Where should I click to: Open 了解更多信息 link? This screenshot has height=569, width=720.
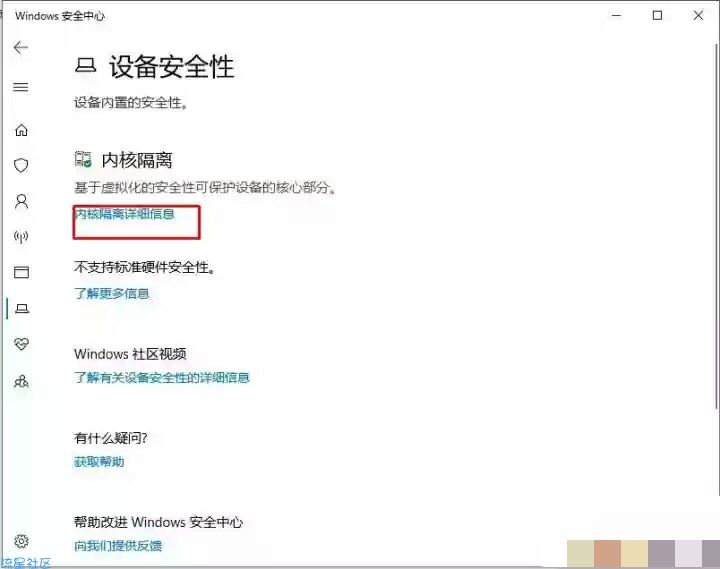click(x=112, y=293)
